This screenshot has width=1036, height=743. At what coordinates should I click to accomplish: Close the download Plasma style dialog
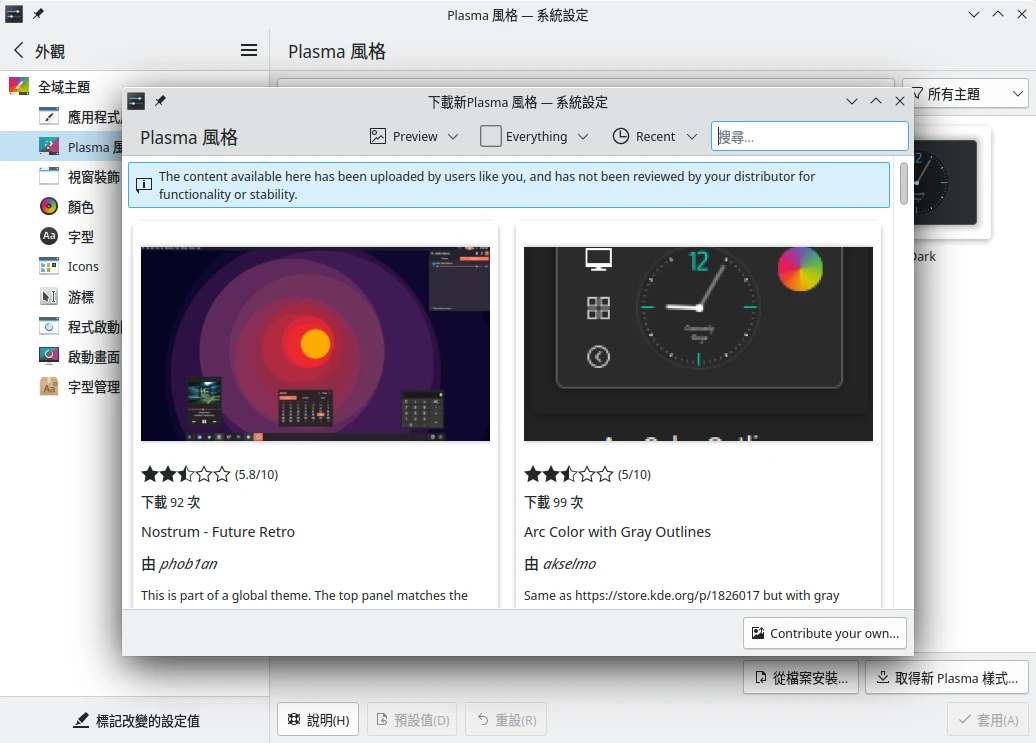click(899, 101)
